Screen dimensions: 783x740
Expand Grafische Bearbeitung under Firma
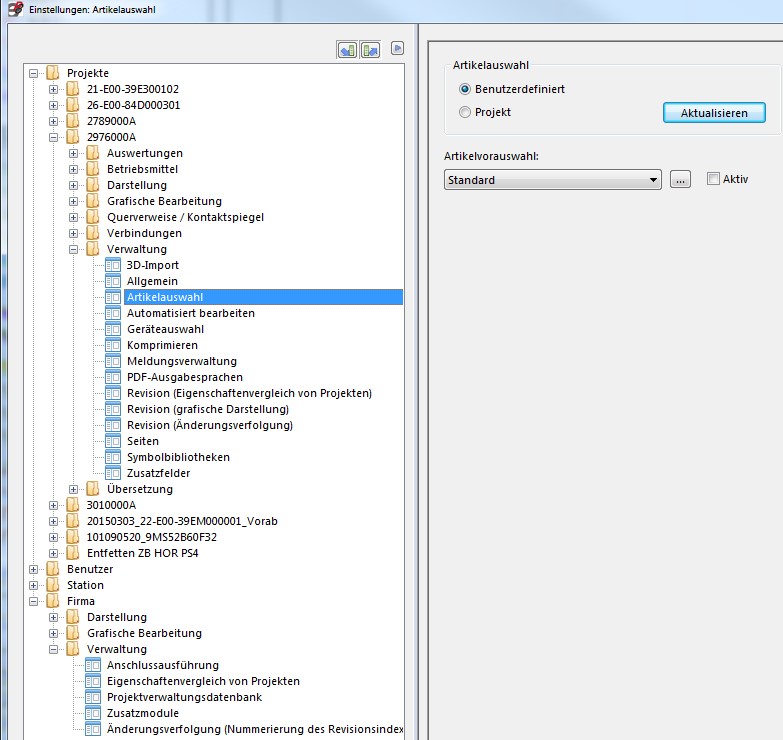pos(53,633)
